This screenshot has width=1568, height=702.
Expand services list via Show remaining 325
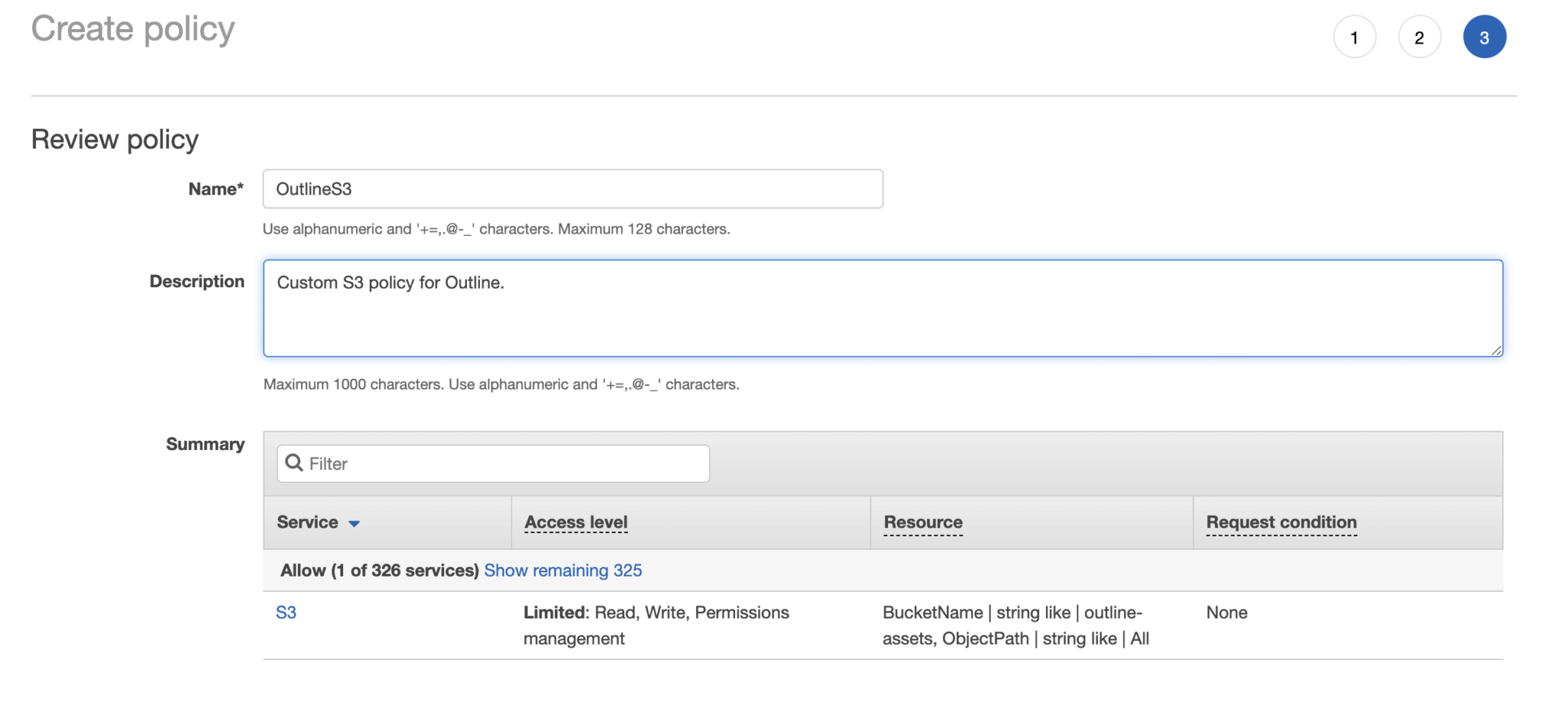[563, 570]
